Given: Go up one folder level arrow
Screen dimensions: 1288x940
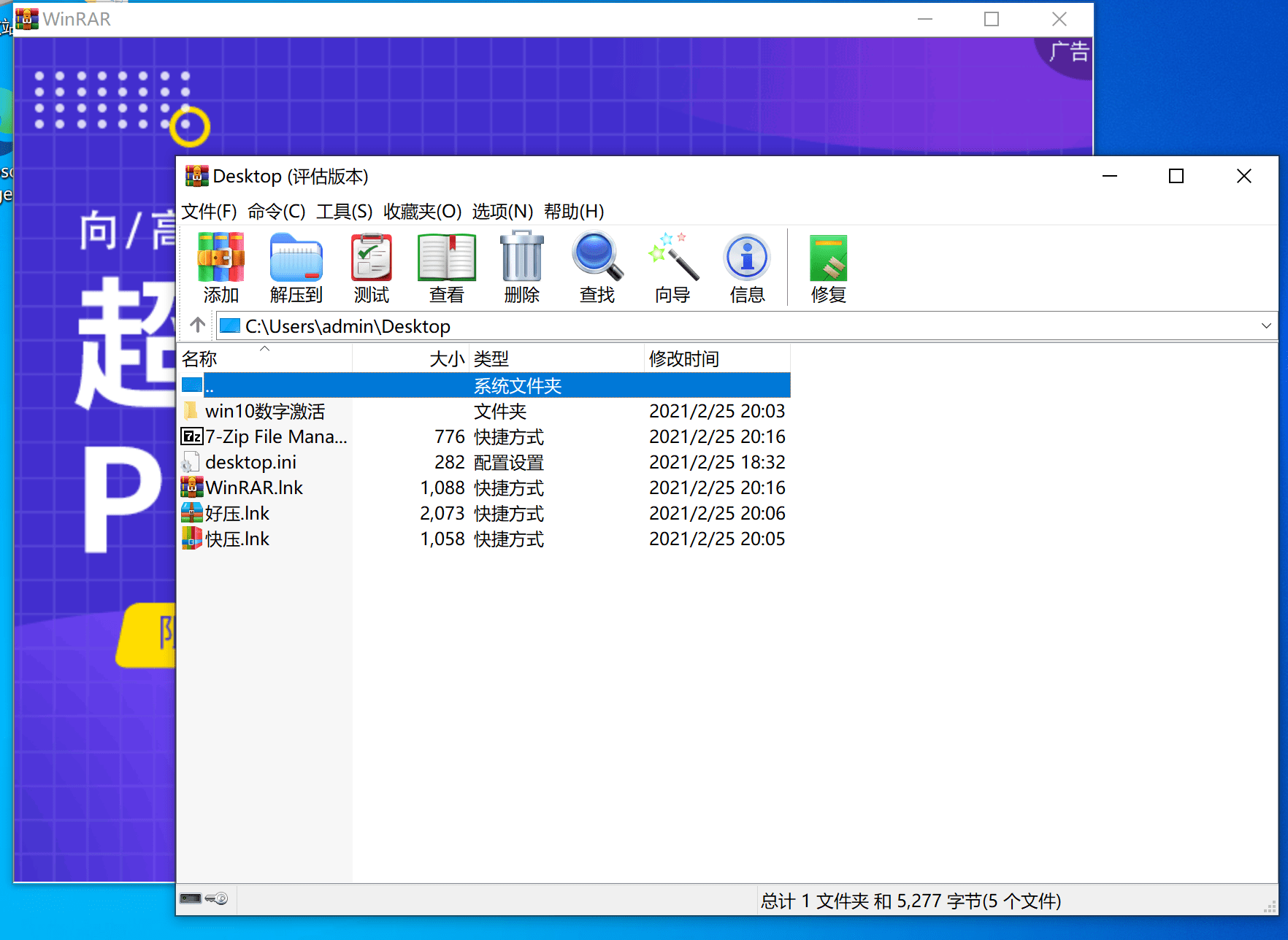Looking at the screenshot, I should click(x=197, y=325).
